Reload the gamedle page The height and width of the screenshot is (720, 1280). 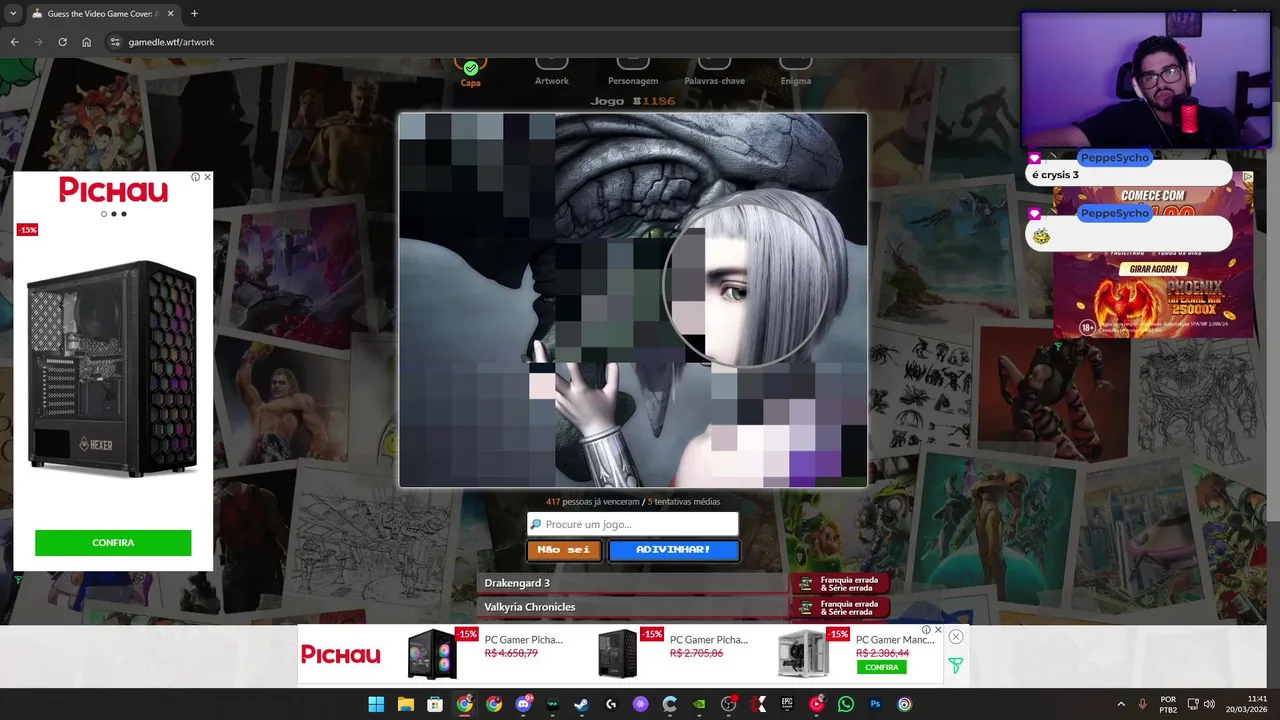click(62, 42)
